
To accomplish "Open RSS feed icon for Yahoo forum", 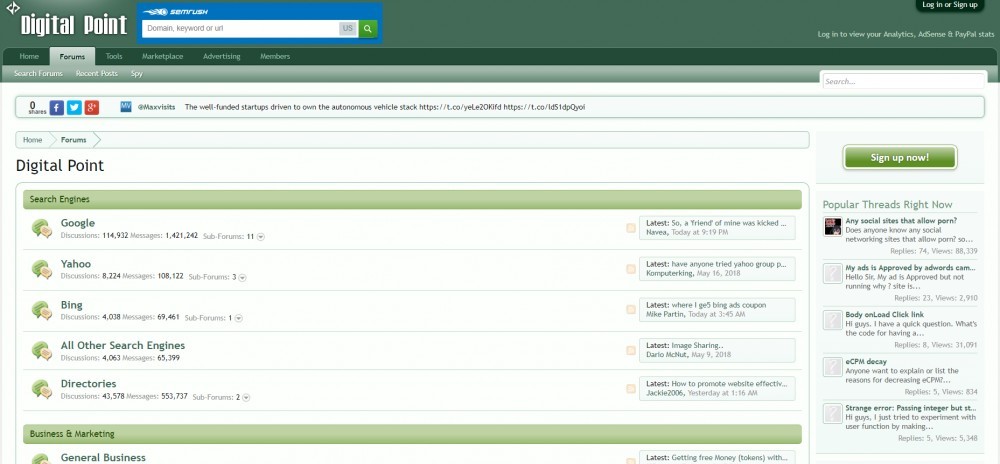I will [631, 269].
